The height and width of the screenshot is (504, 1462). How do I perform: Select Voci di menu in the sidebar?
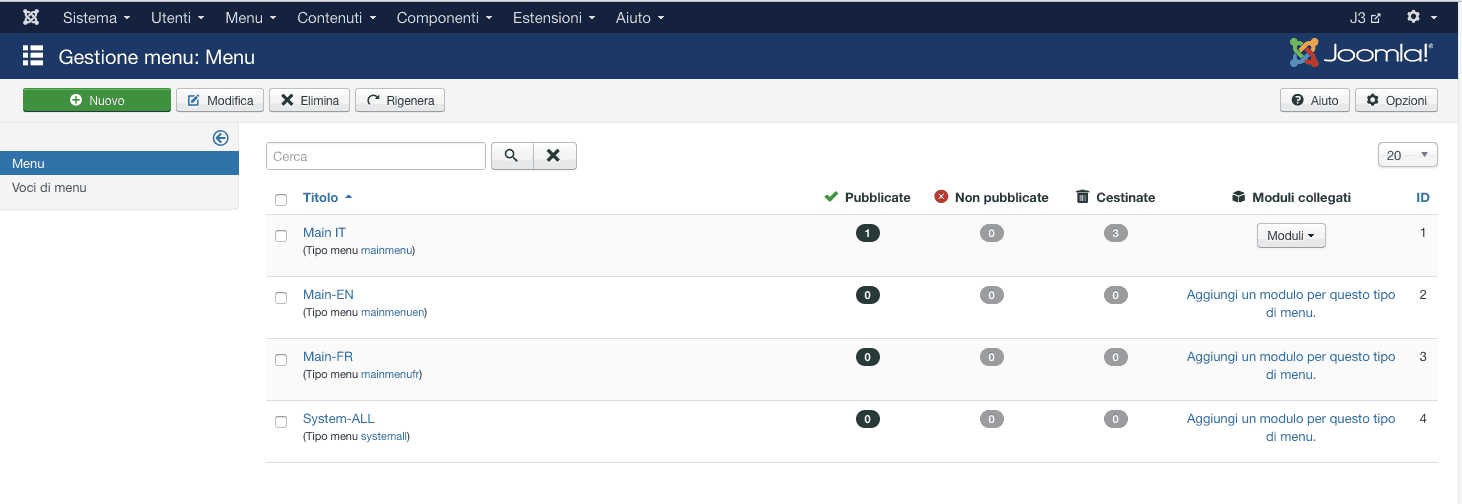(49, 187)
